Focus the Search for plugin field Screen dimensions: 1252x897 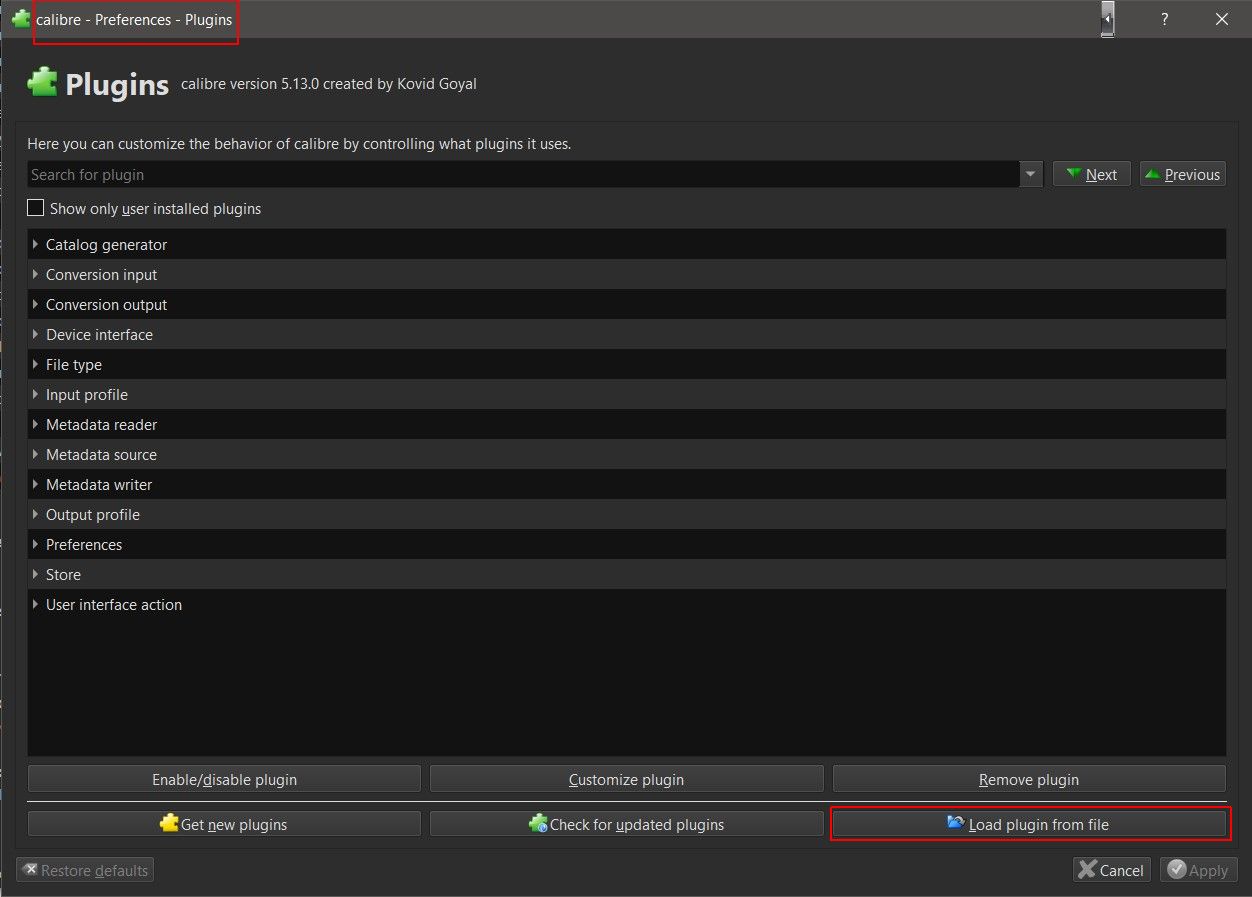pyautogui.click(x=524, y=174)
